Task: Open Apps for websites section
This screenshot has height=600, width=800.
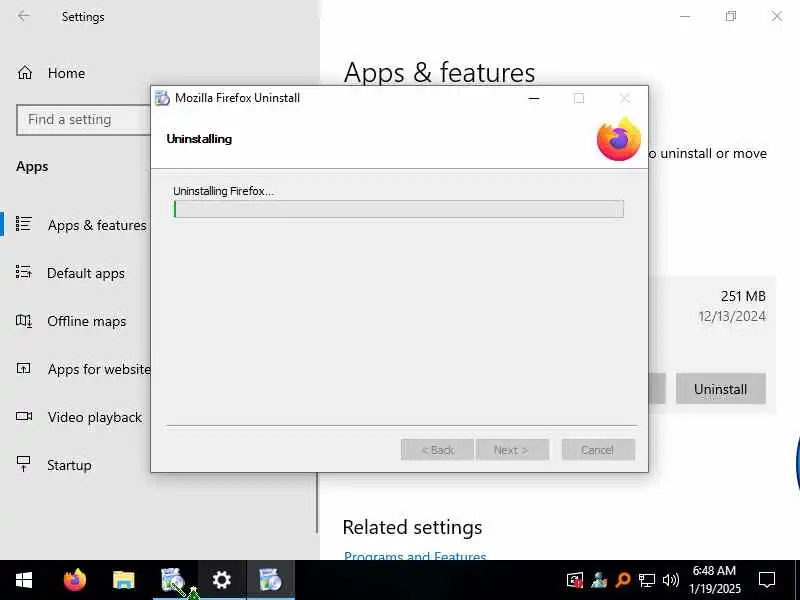Action: pos(83,369)
